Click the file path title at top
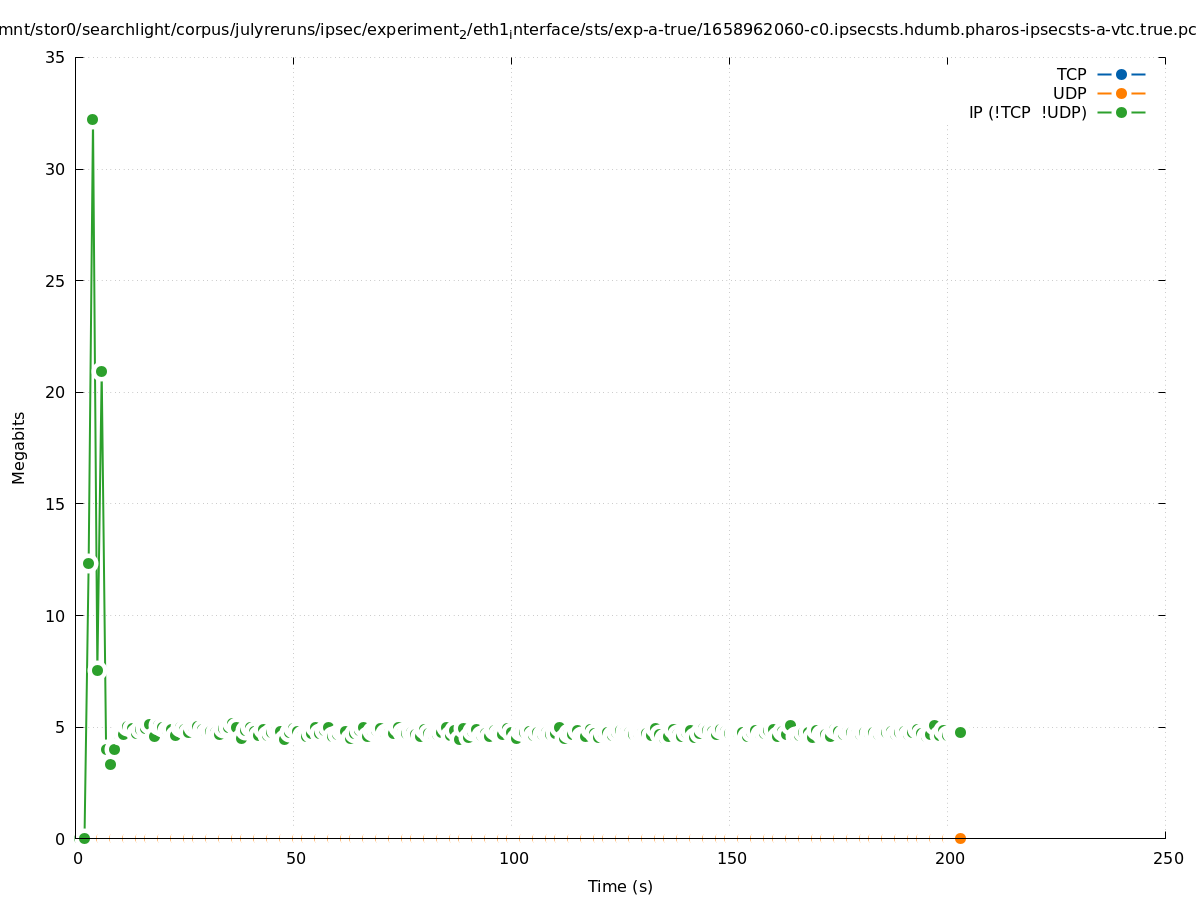The width and height of the screenshot is (1197, 900). point(598,30)
